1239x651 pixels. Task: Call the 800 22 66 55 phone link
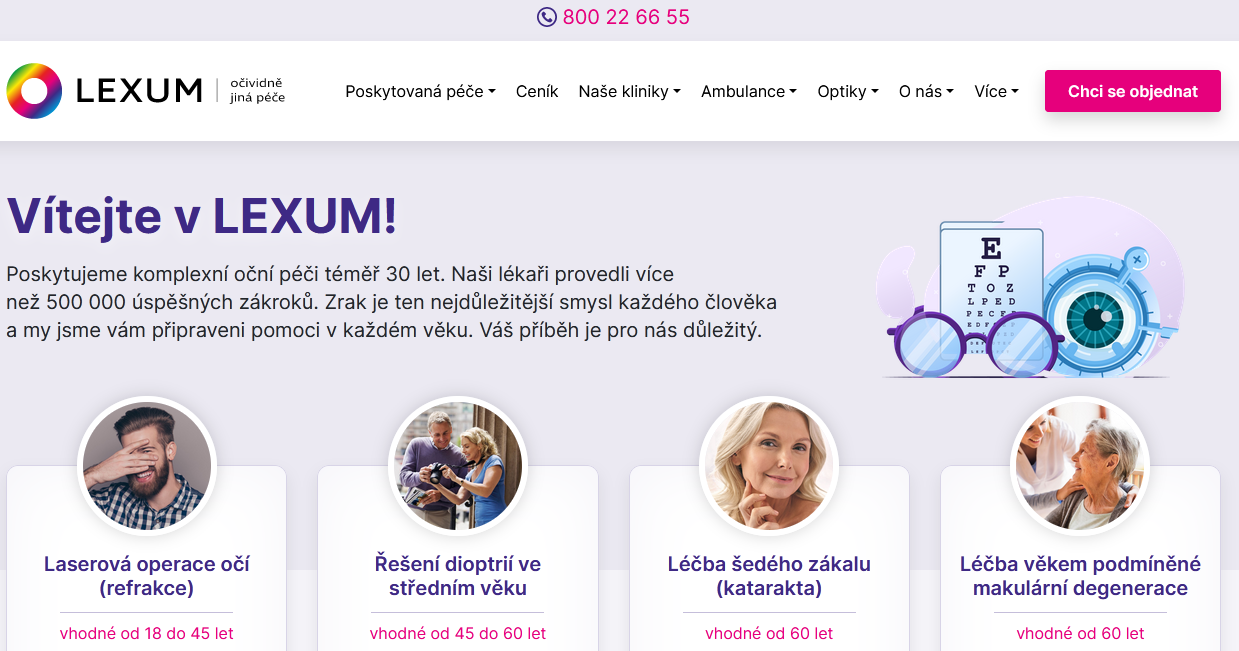(626, 17)
